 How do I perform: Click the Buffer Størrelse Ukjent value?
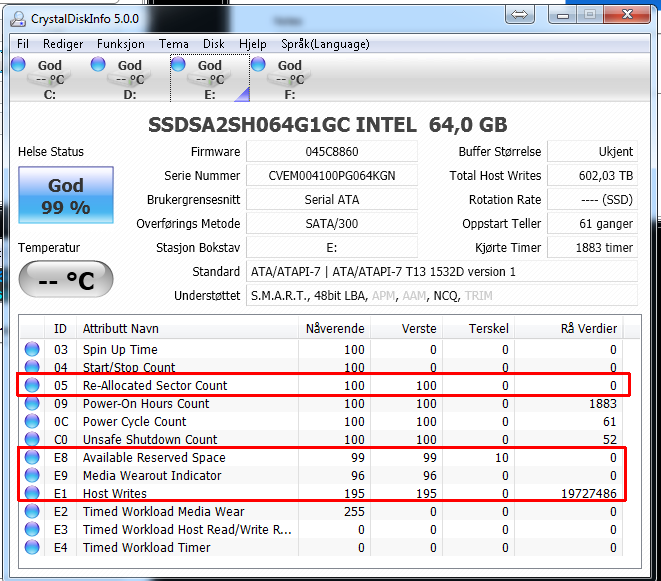point(592,151)
